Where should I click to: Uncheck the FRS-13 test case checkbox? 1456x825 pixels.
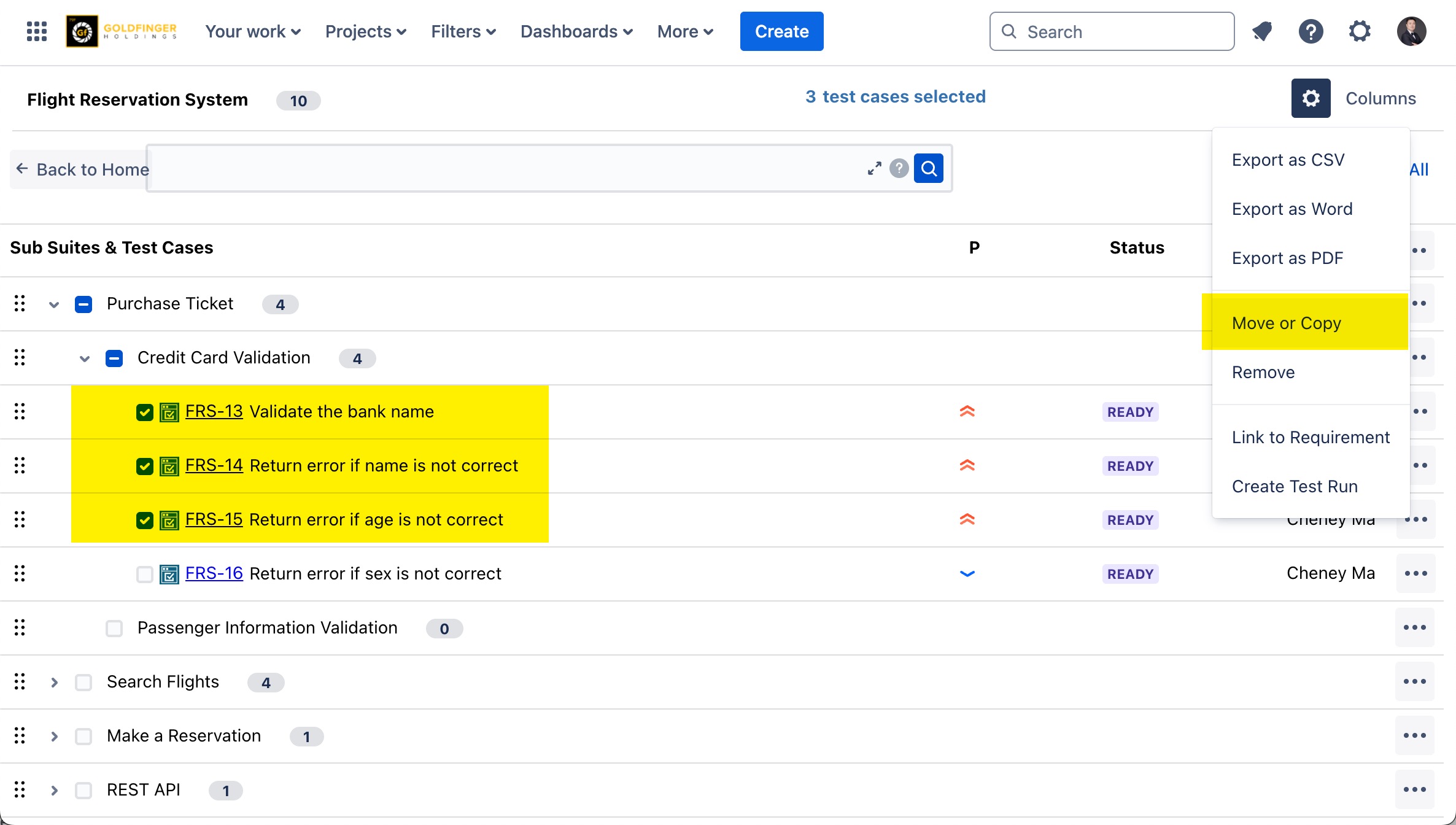145,412
